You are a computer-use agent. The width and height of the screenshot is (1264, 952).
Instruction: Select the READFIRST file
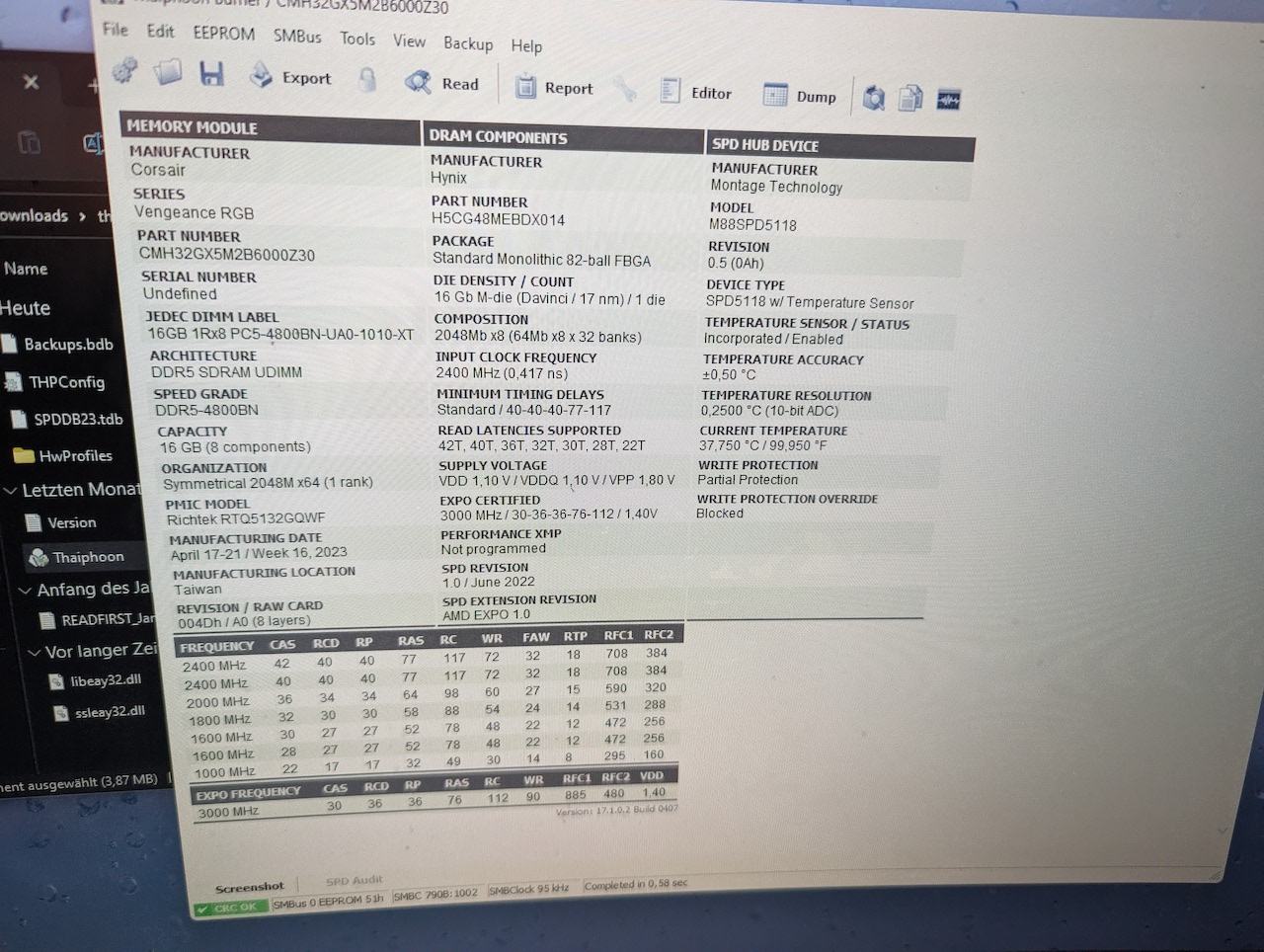[x=97, y=619]
